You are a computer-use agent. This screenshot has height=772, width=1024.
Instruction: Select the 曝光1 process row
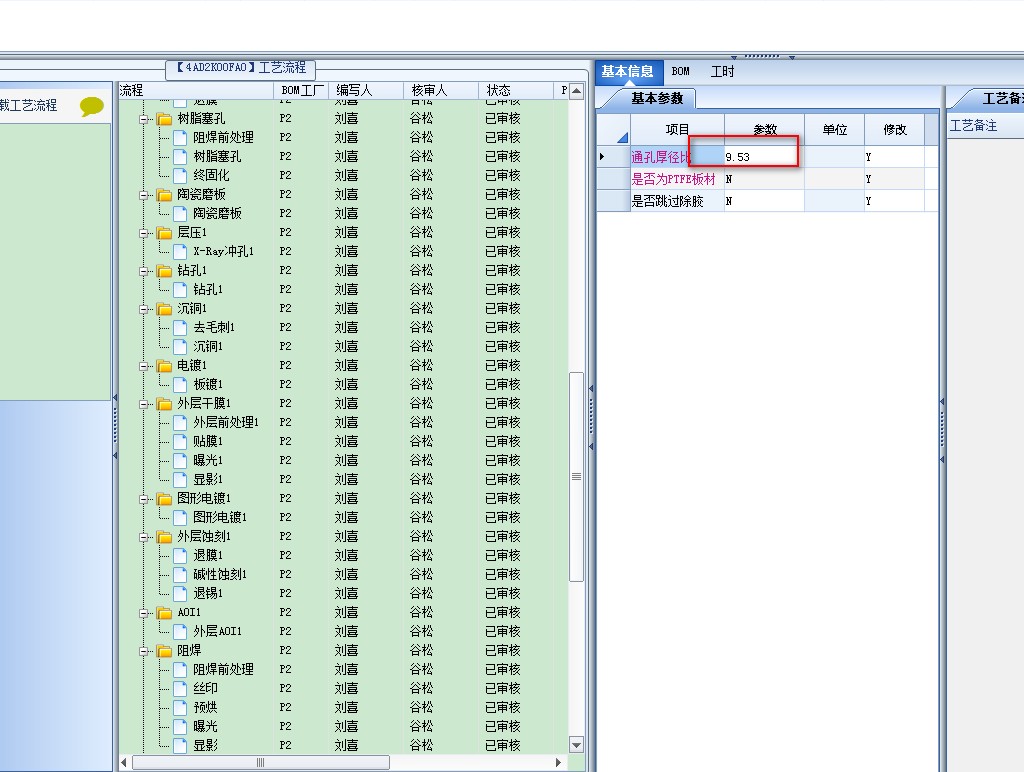click(208, 460)
